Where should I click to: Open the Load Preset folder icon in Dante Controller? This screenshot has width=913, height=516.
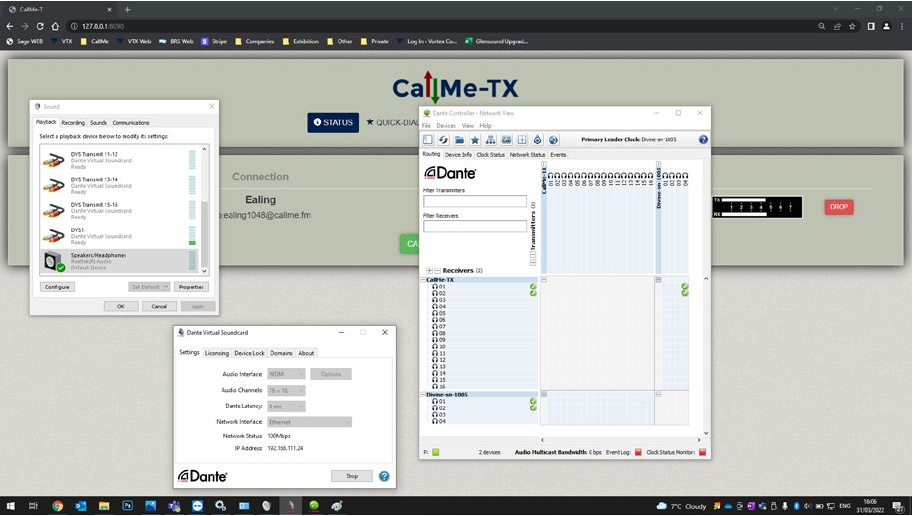[459, 140]
